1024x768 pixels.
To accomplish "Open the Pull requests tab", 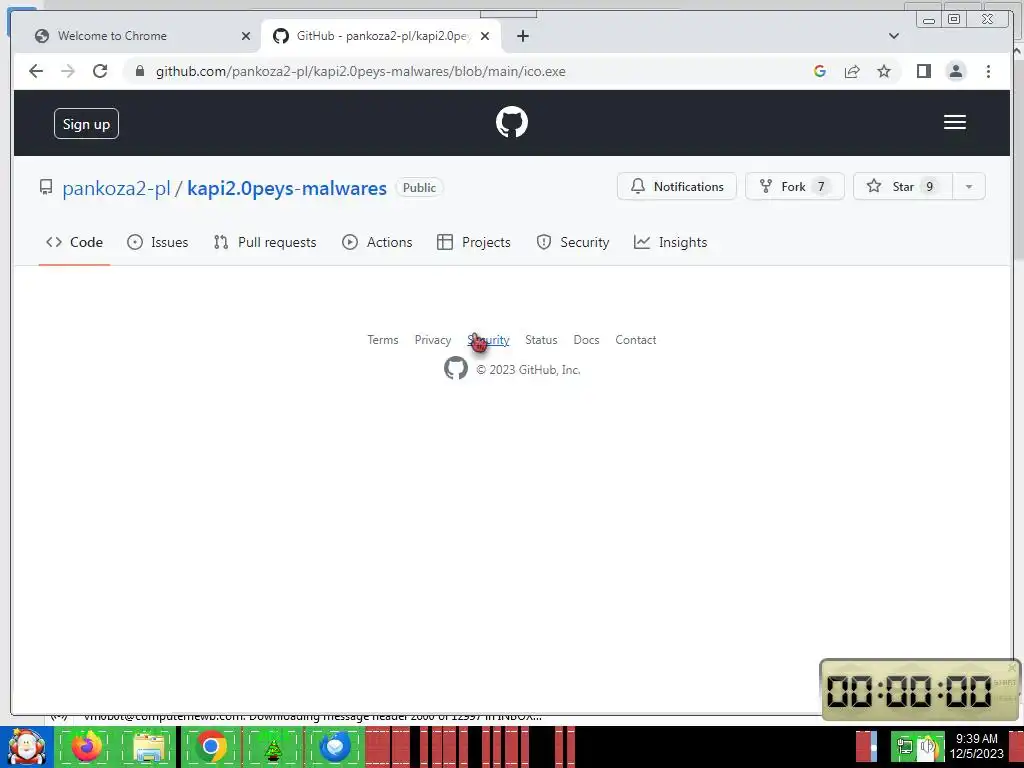I will (265, 242).
